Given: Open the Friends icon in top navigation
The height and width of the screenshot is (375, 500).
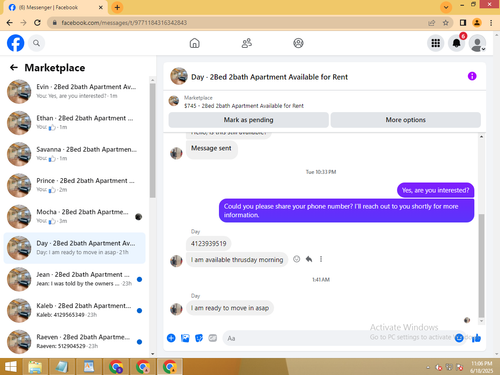Looking at the screenshot, I should [x=247, y=43].
